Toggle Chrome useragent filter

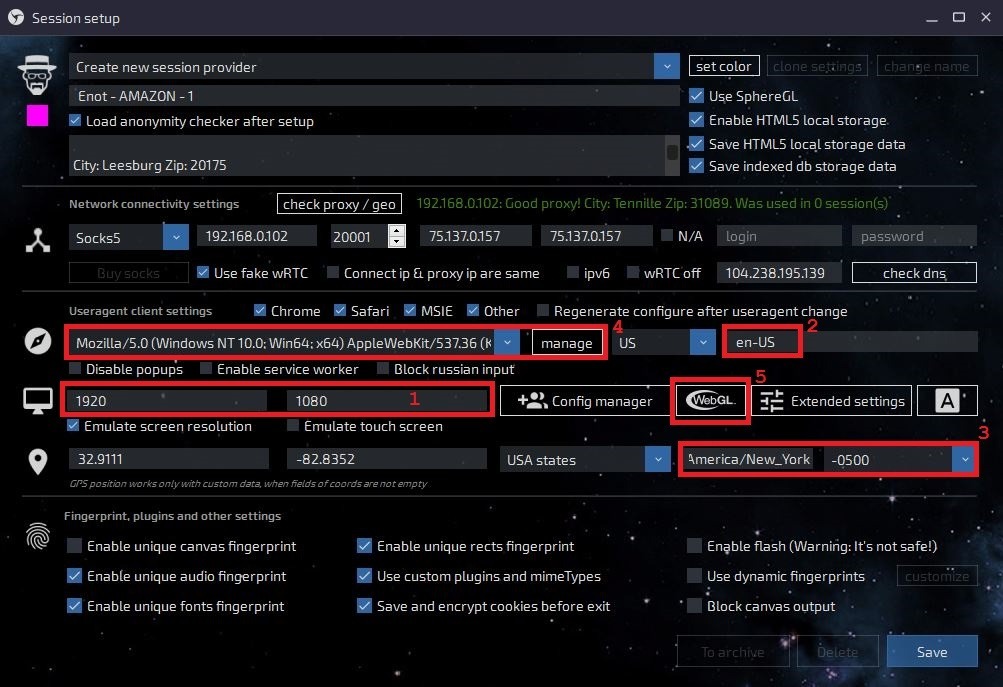(x=260, y=310)
